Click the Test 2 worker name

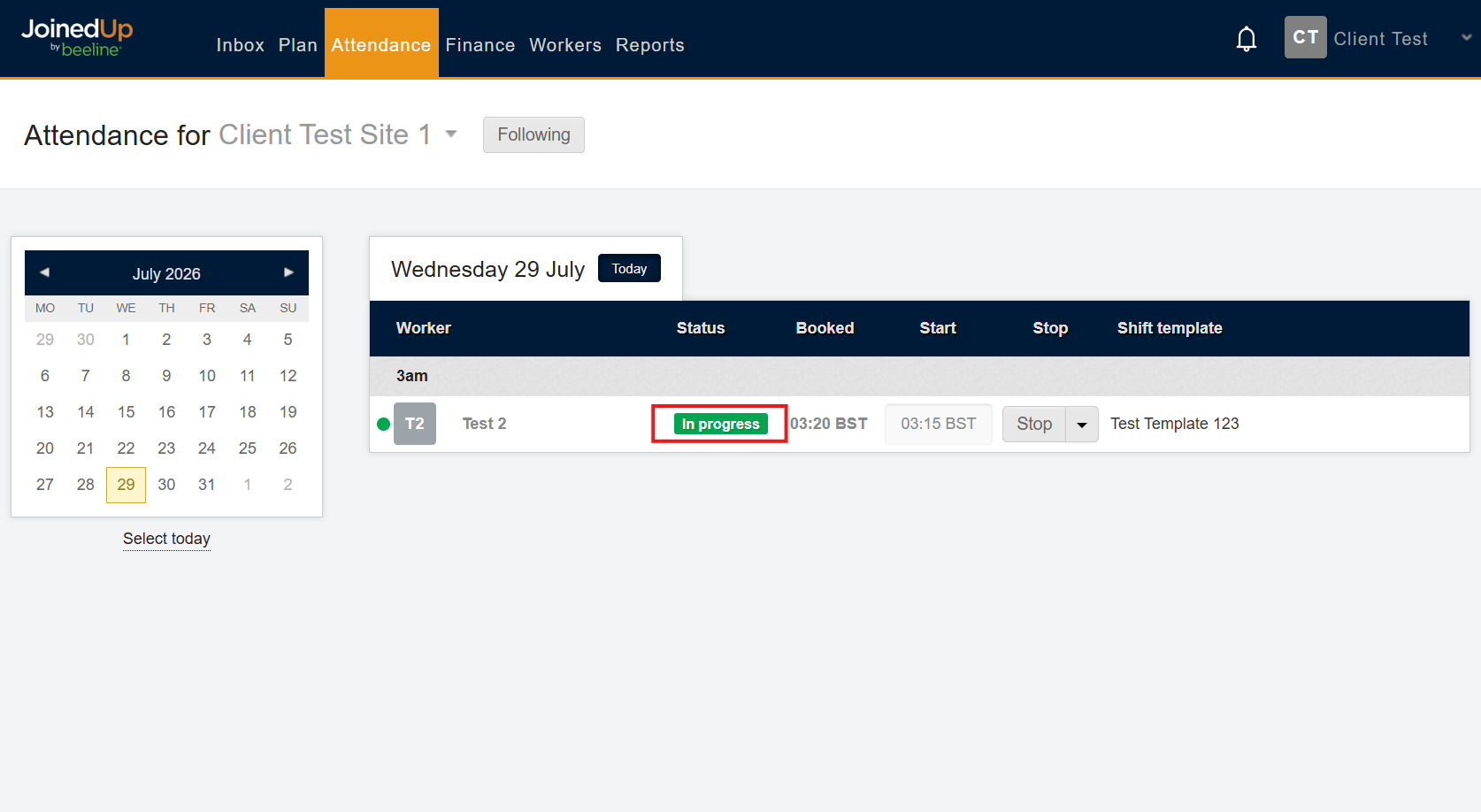tap(484, 424)
